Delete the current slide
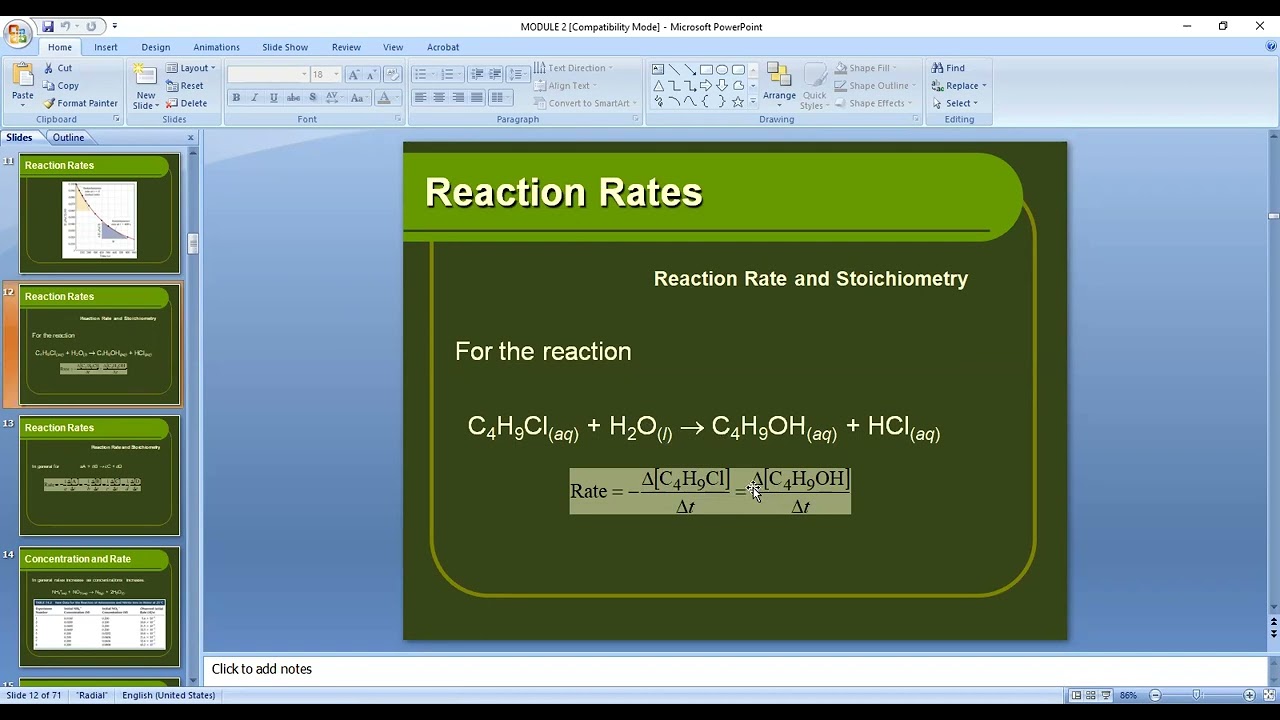The height and width of the screenshot is (720, 1280). point(186,103)
